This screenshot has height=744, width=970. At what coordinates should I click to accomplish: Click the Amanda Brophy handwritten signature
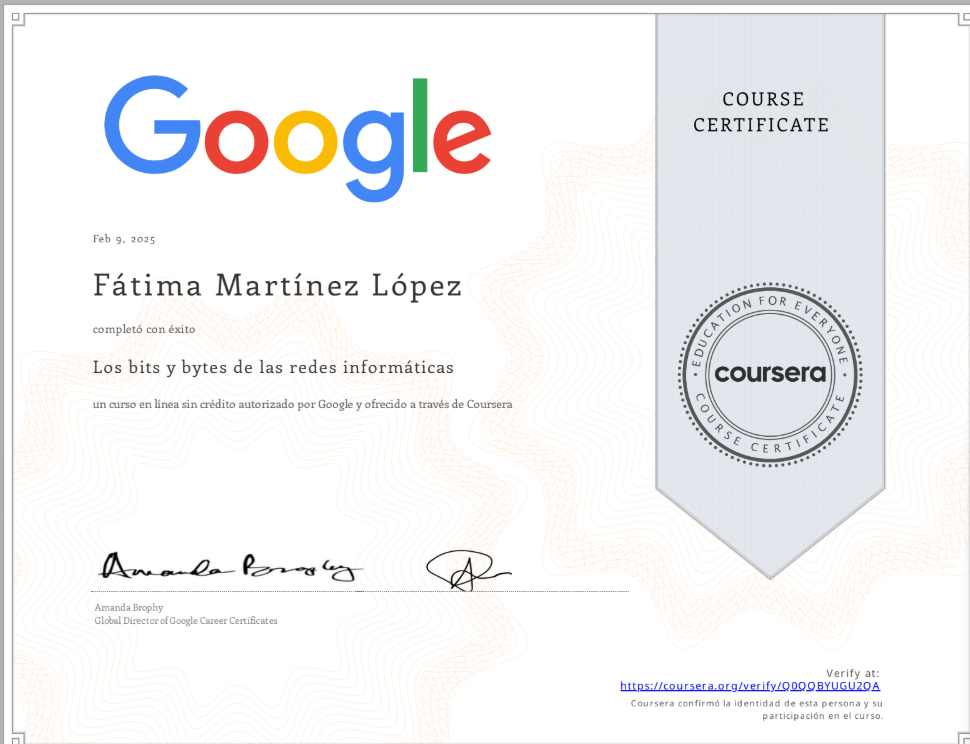pos(231,568)
